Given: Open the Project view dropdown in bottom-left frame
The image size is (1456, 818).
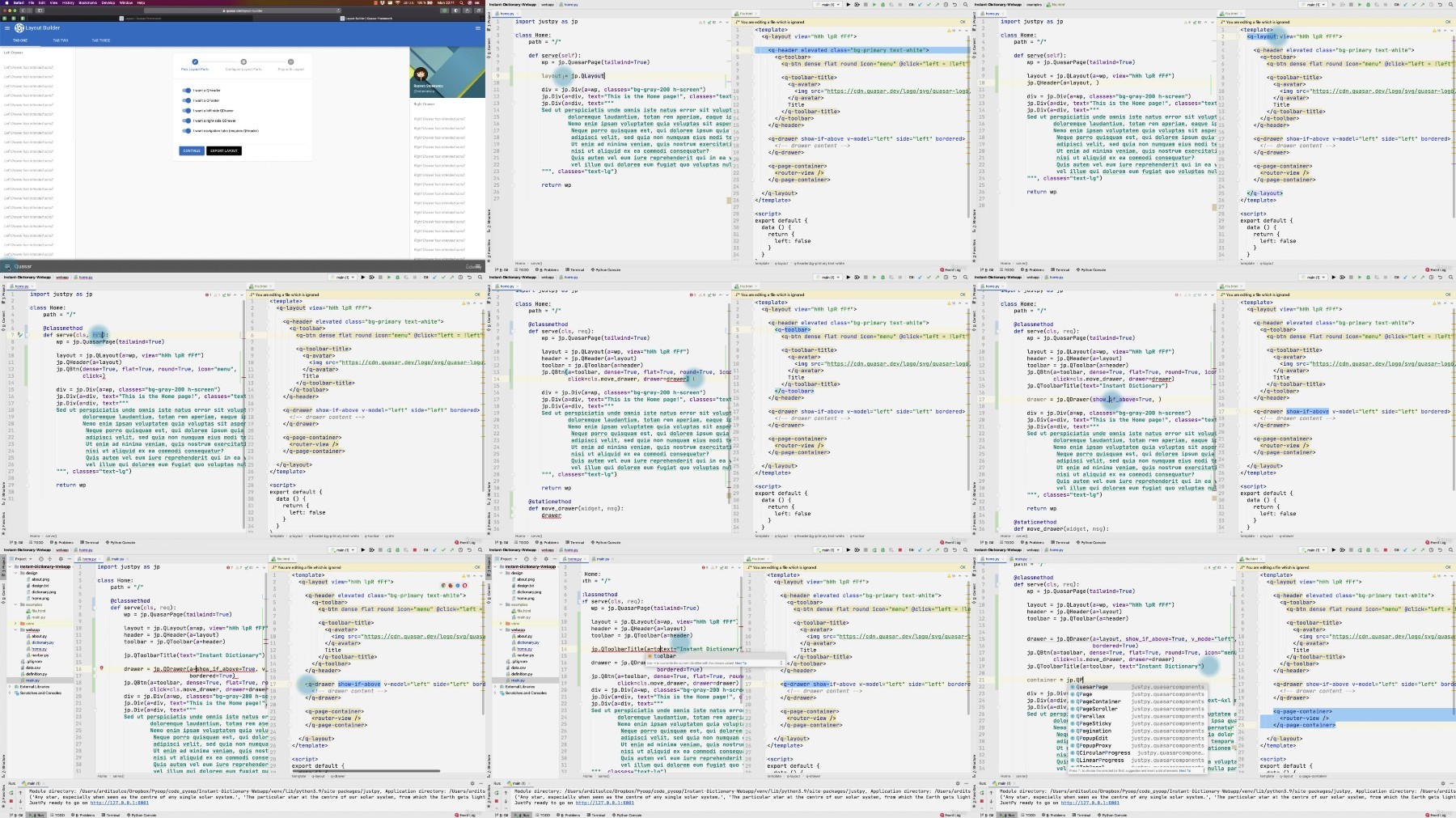Looking at the screenshot, I should tap(22, 558).
